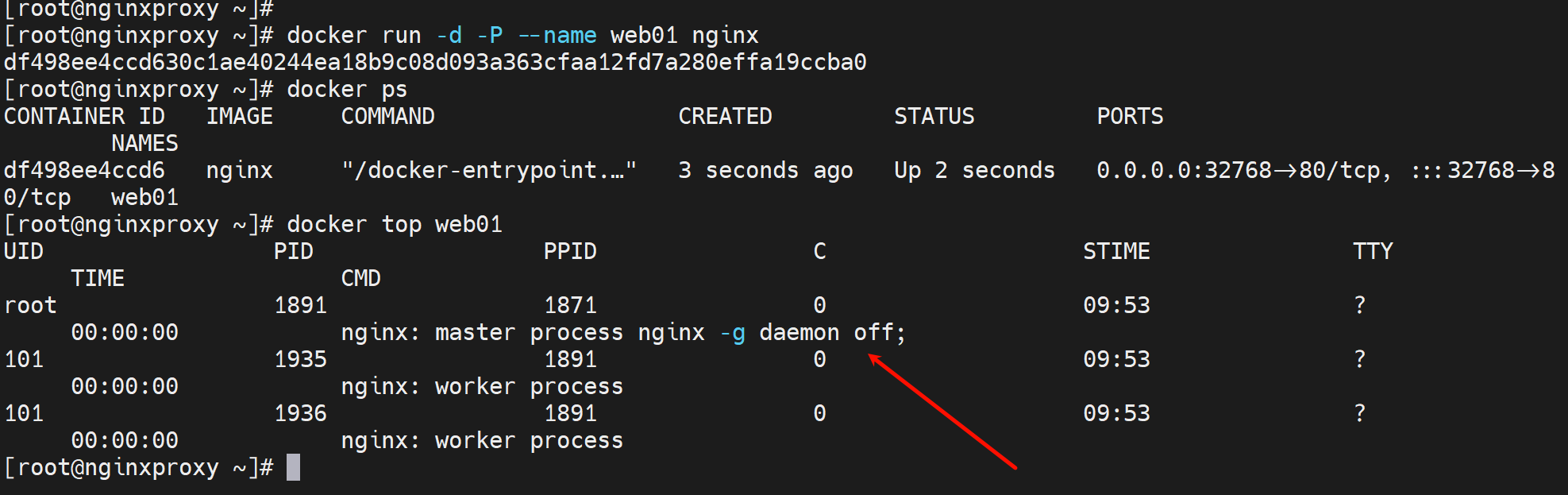Image resolution: width=1568 pixels, height=495 pixels.
Task: Click the nginx master process command line
Action: point(623,332)
